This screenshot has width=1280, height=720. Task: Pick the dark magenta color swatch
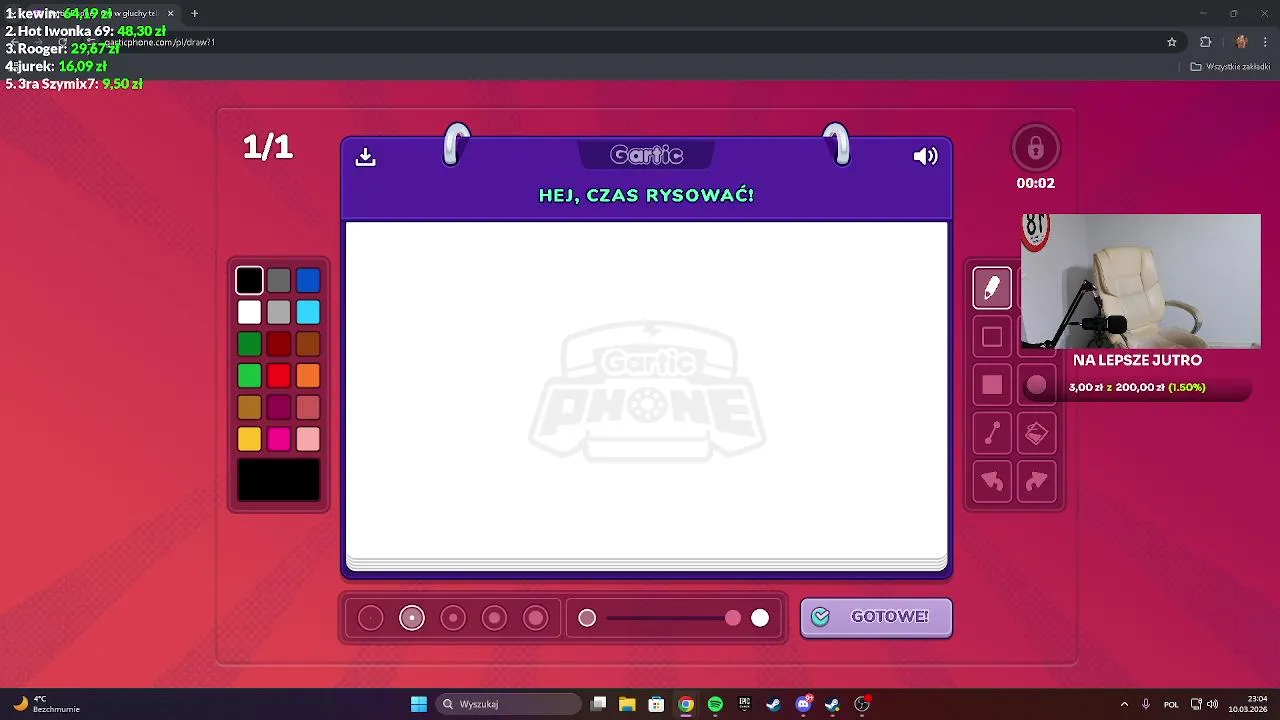pos(279,408)
